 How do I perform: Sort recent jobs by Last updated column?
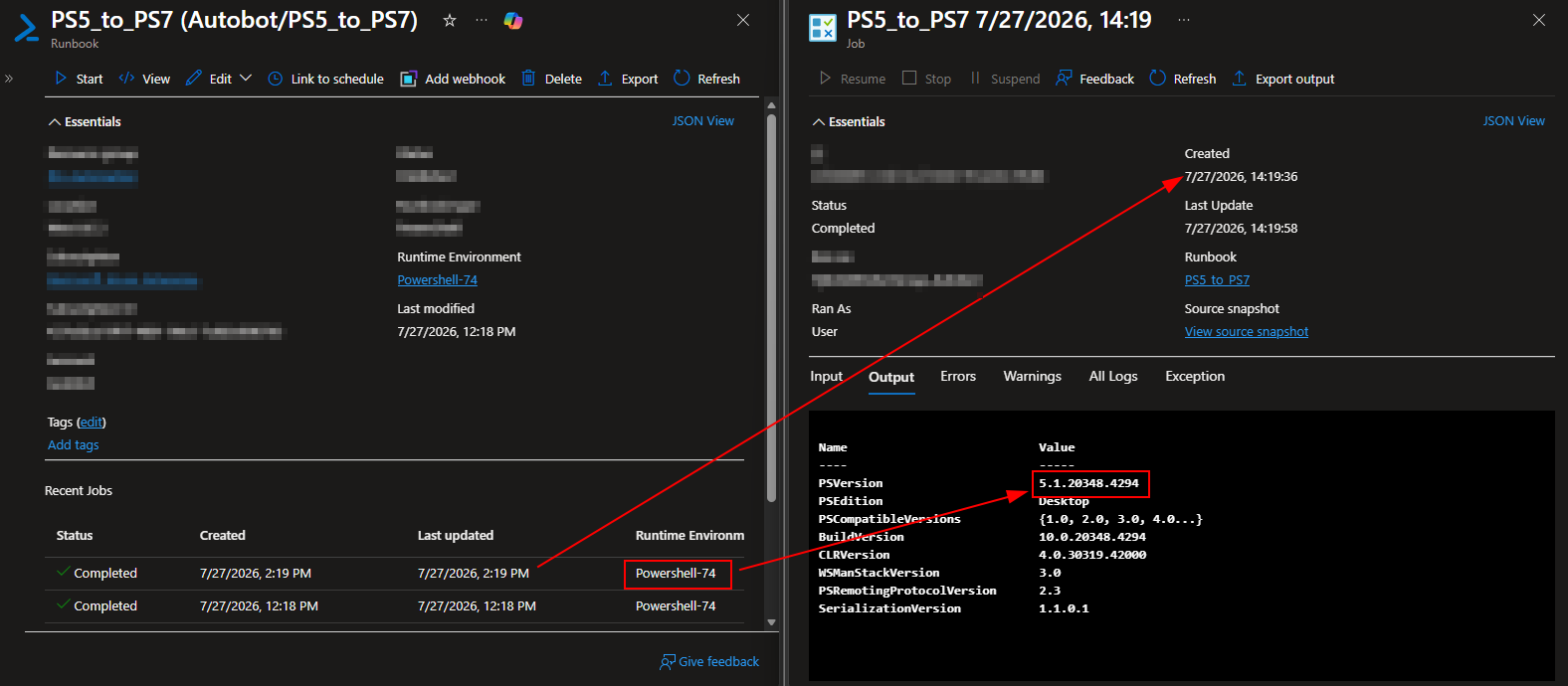click(x=456, y=535)
